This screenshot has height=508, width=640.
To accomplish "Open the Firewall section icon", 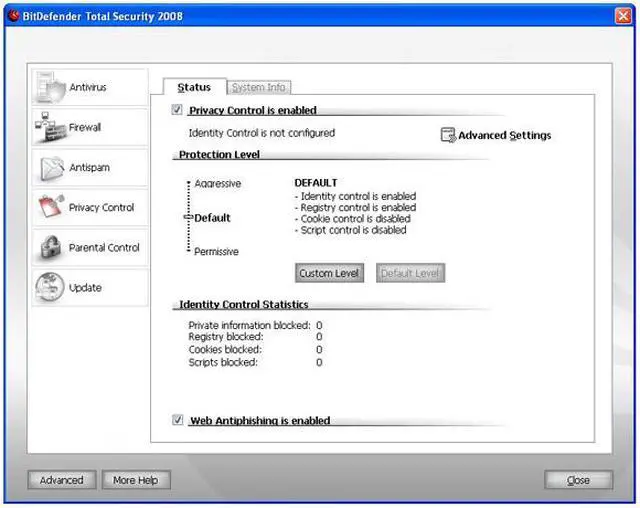I will click(x=51, y=128).
